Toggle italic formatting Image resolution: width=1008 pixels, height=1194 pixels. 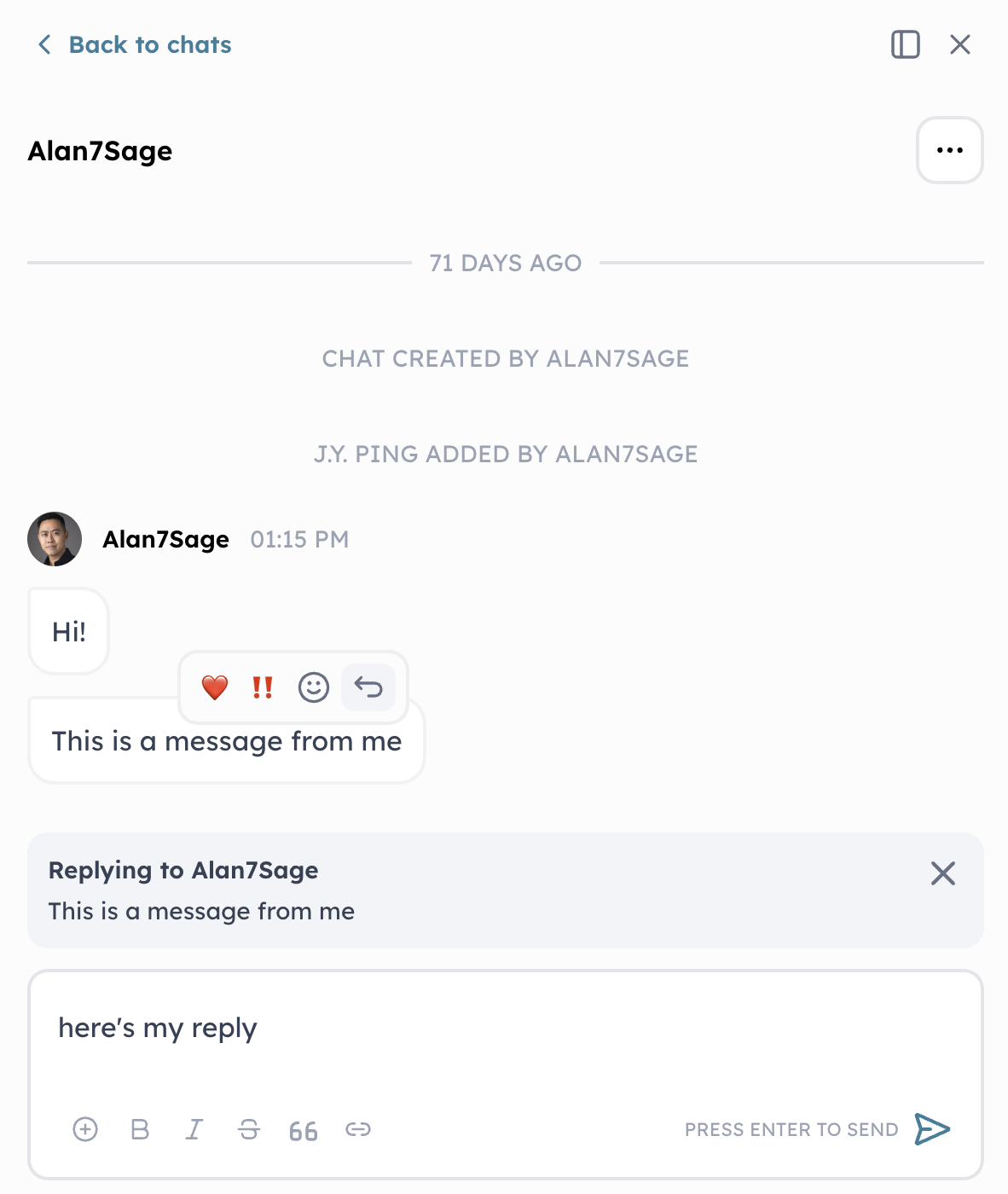pos(194,1129)
